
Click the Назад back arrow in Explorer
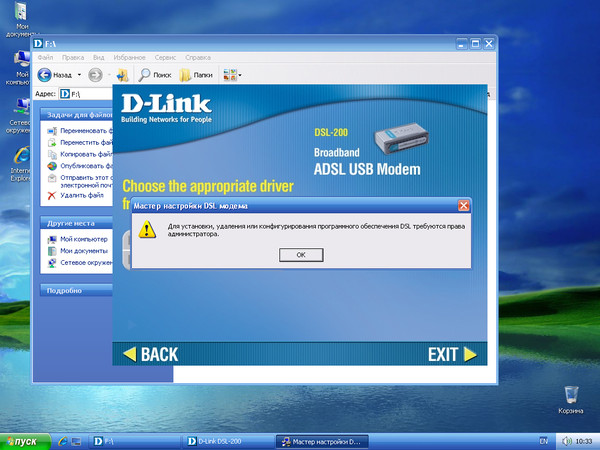pos(44,75)
